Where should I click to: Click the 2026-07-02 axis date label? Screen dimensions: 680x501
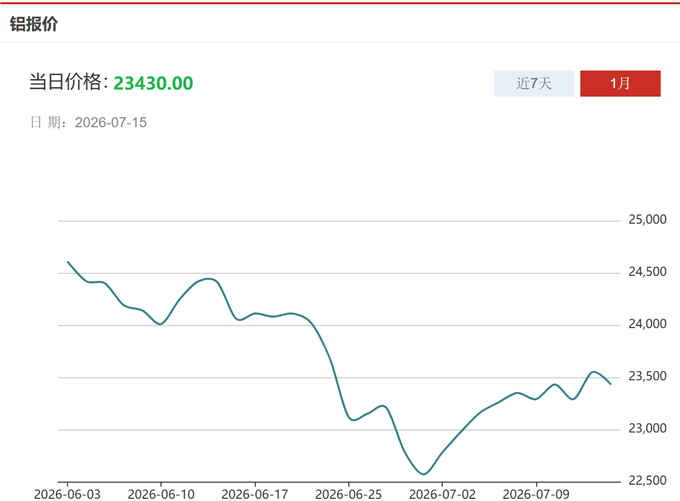(442, 494)
